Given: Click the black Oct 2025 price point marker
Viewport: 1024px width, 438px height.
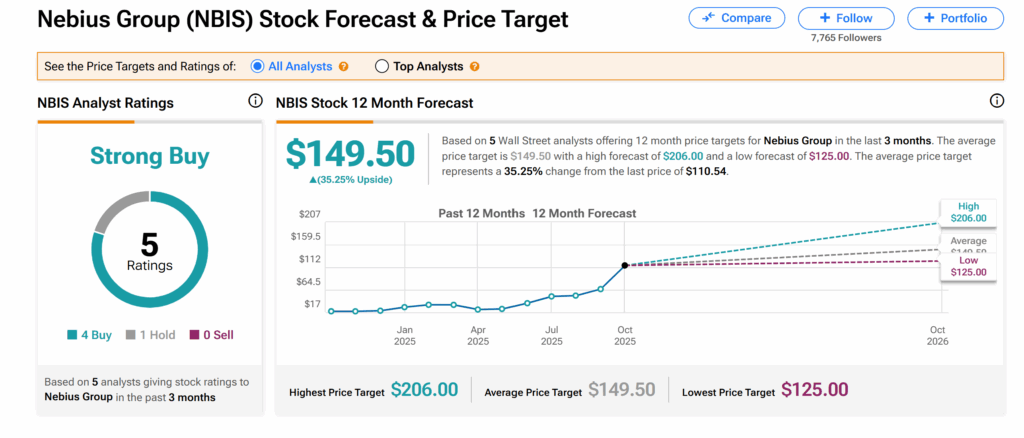Looking at the screenshot, I should 625,265.
